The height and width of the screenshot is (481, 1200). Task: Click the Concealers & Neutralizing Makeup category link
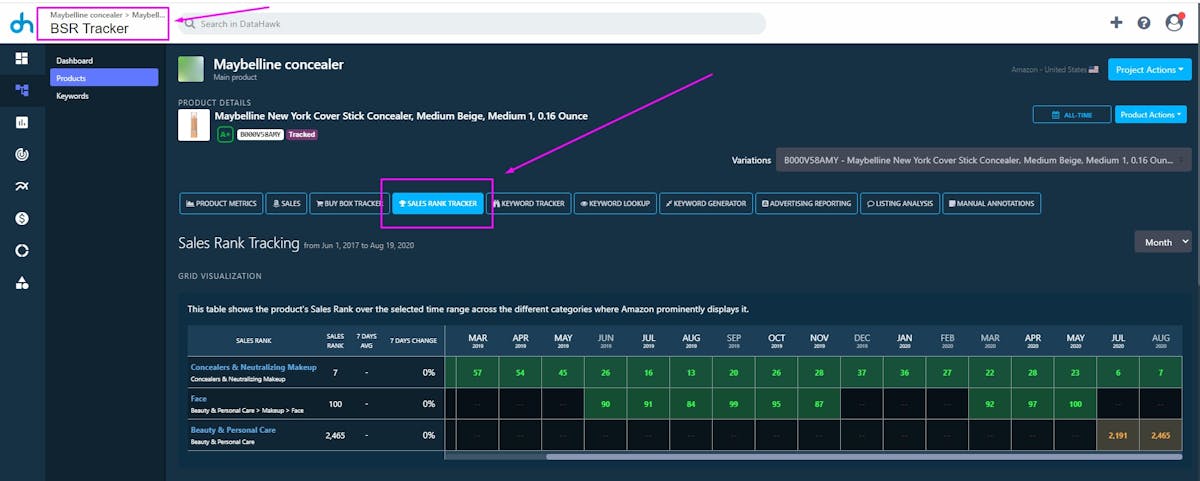coord(253,367)
